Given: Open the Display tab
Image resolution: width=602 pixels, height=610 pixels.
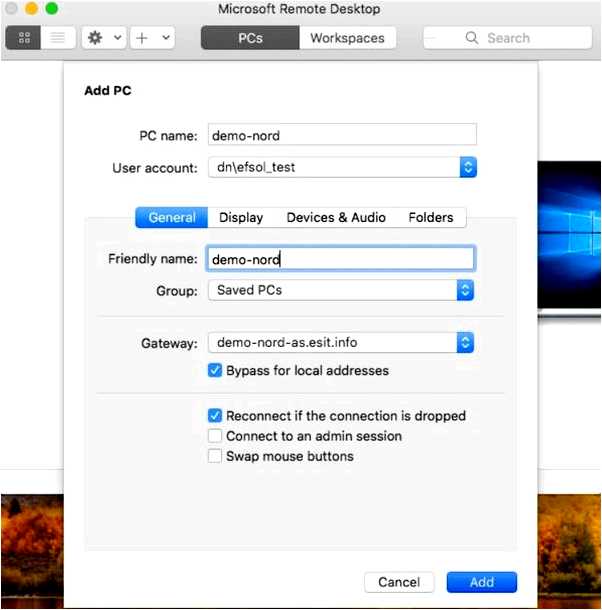Looking at the screenshot, I should pyautogui.click(x=241, y=217).
